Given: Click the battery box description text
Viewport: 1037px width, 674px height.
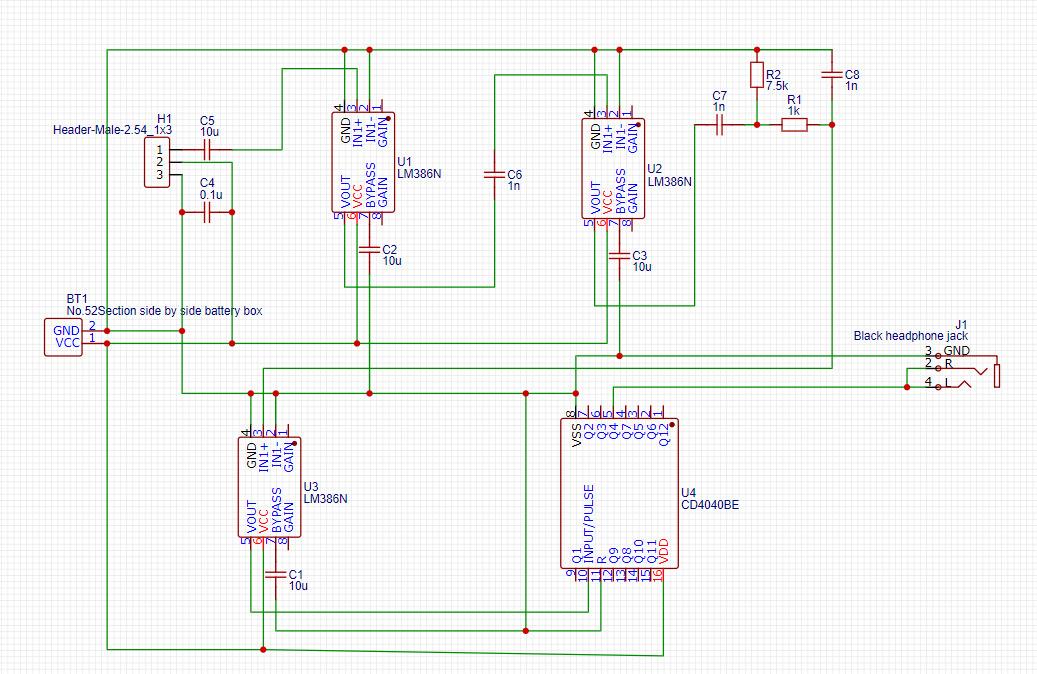Looking at the screenshot, I should pyautogui.click(x=164, y=311).
